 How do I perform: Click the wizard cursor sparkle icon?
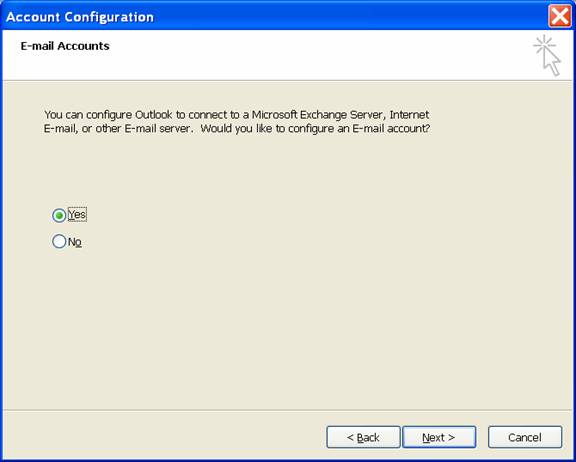coord(547,55)
